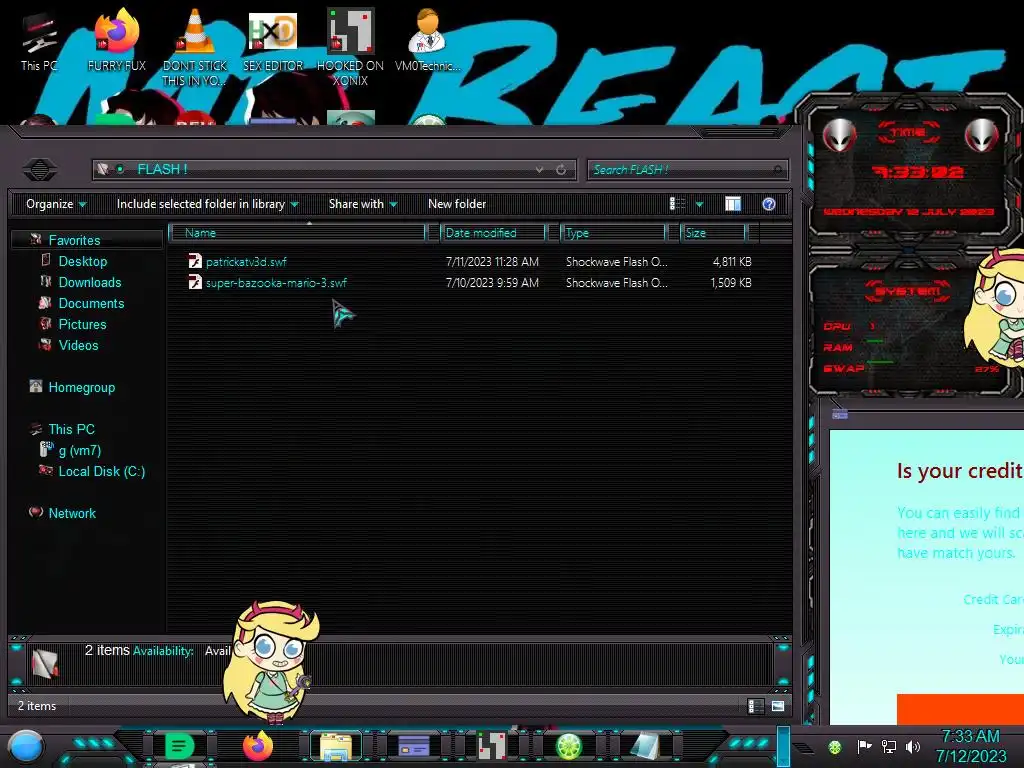Image resolution: width=1024 pixels, height=768 pixels.
Task: Open This PC desktop shortcut
Action: pos(39,42)
